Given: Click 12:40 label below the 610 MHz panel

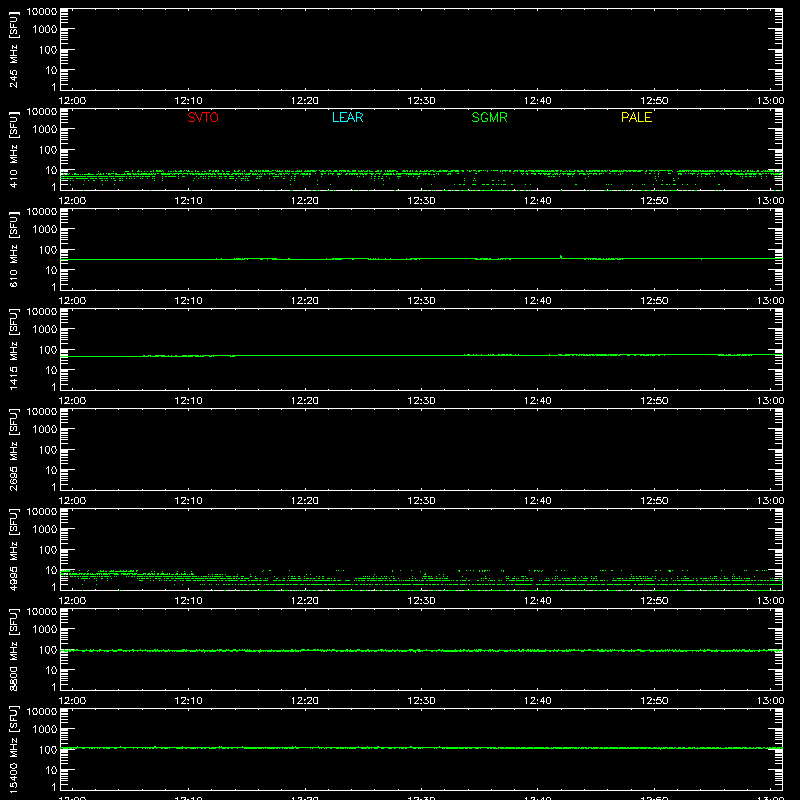Looking at the screenshot, I should [x=538, y=301].
